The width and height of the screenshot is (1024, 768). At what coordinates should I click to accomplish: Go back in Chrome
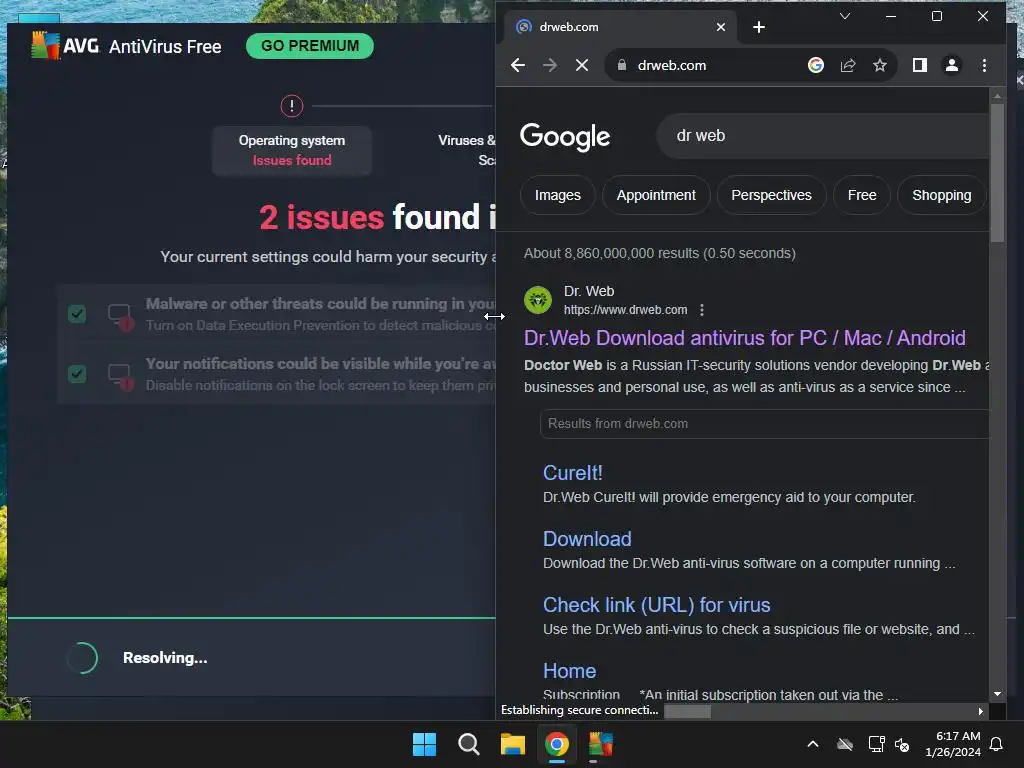pos(518,65)
